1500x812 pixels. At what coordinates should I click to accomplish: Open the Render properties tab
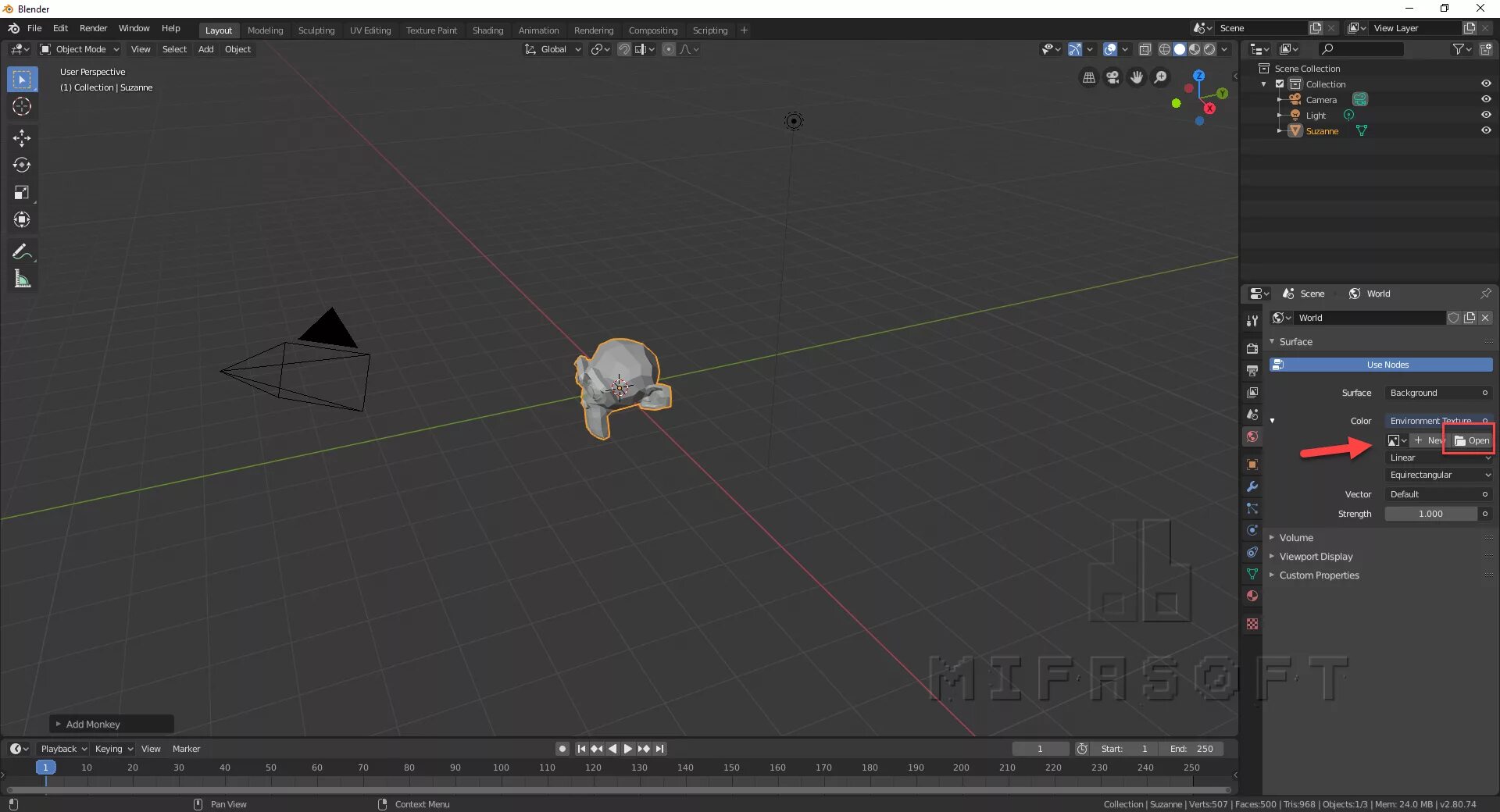(1252, 349)
